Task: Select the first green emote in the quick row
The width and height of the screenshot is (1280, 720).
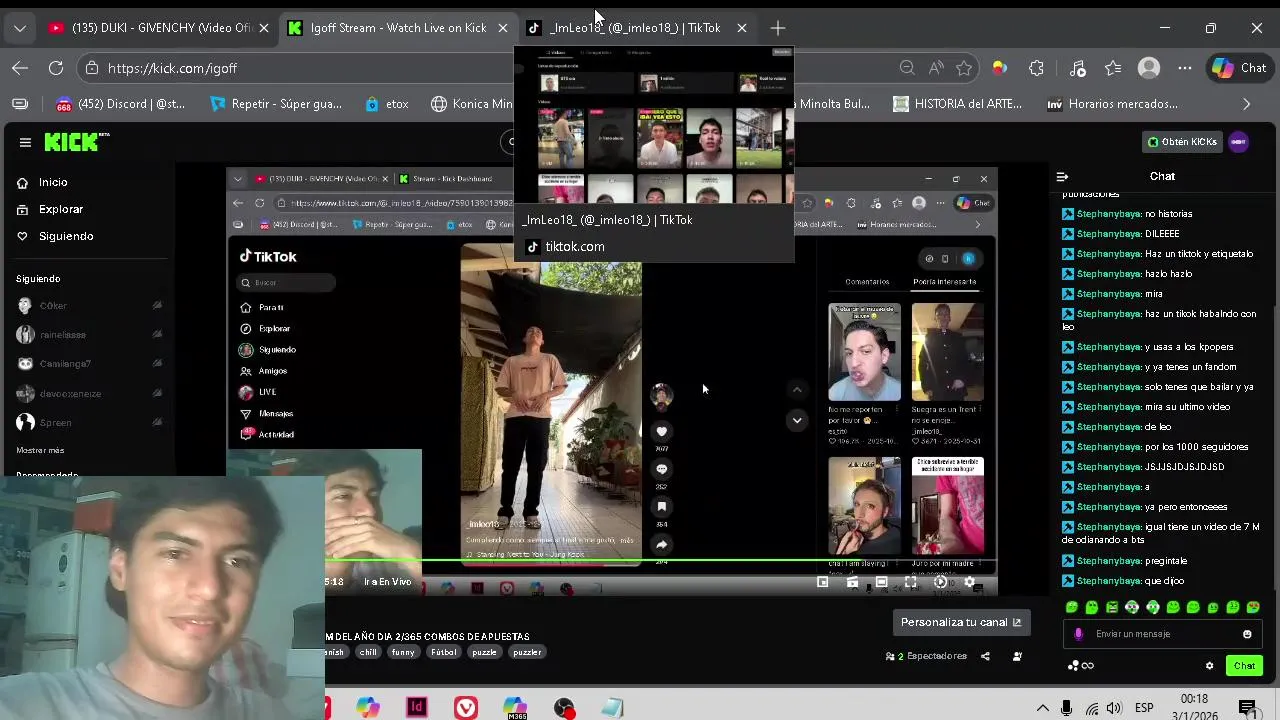Action: pyautogui.click(x=1071, y=607)
